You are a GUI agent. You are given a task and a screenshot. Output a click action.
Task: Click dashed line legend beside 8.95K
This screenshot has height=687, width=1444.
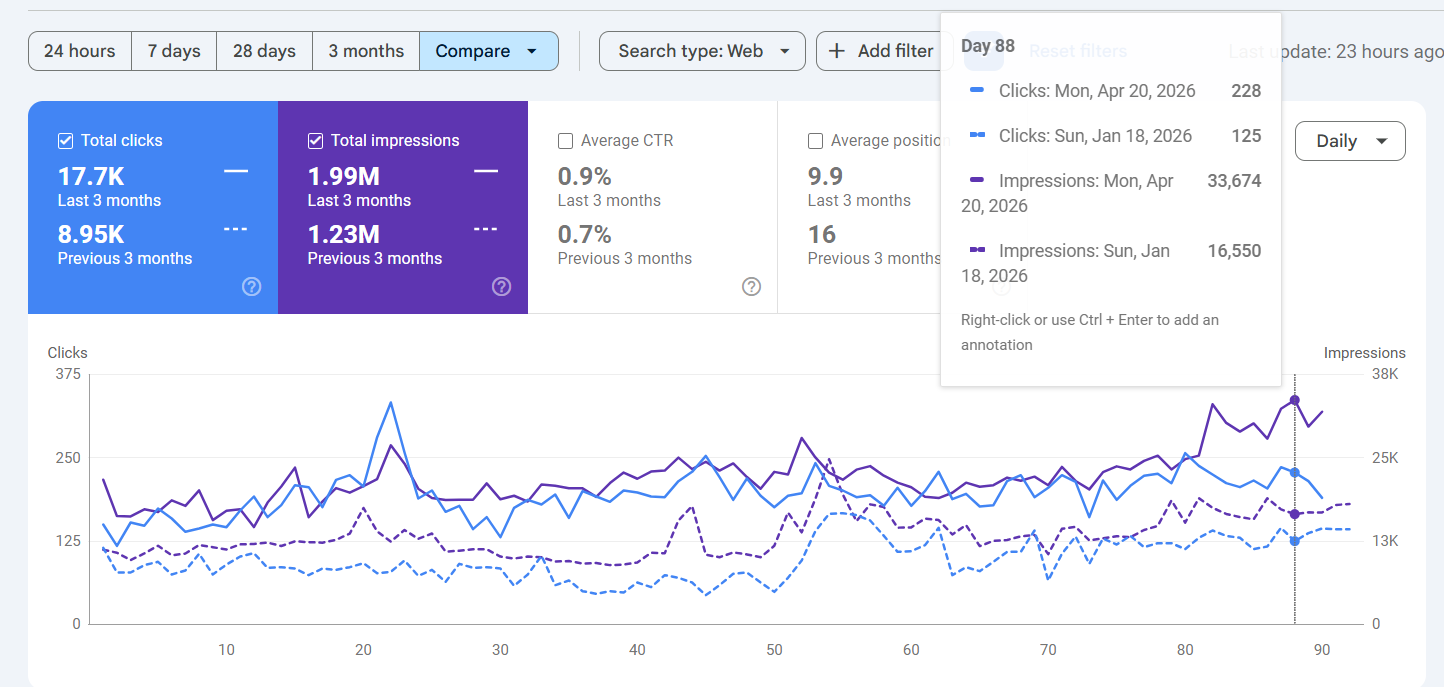point(236,229)
